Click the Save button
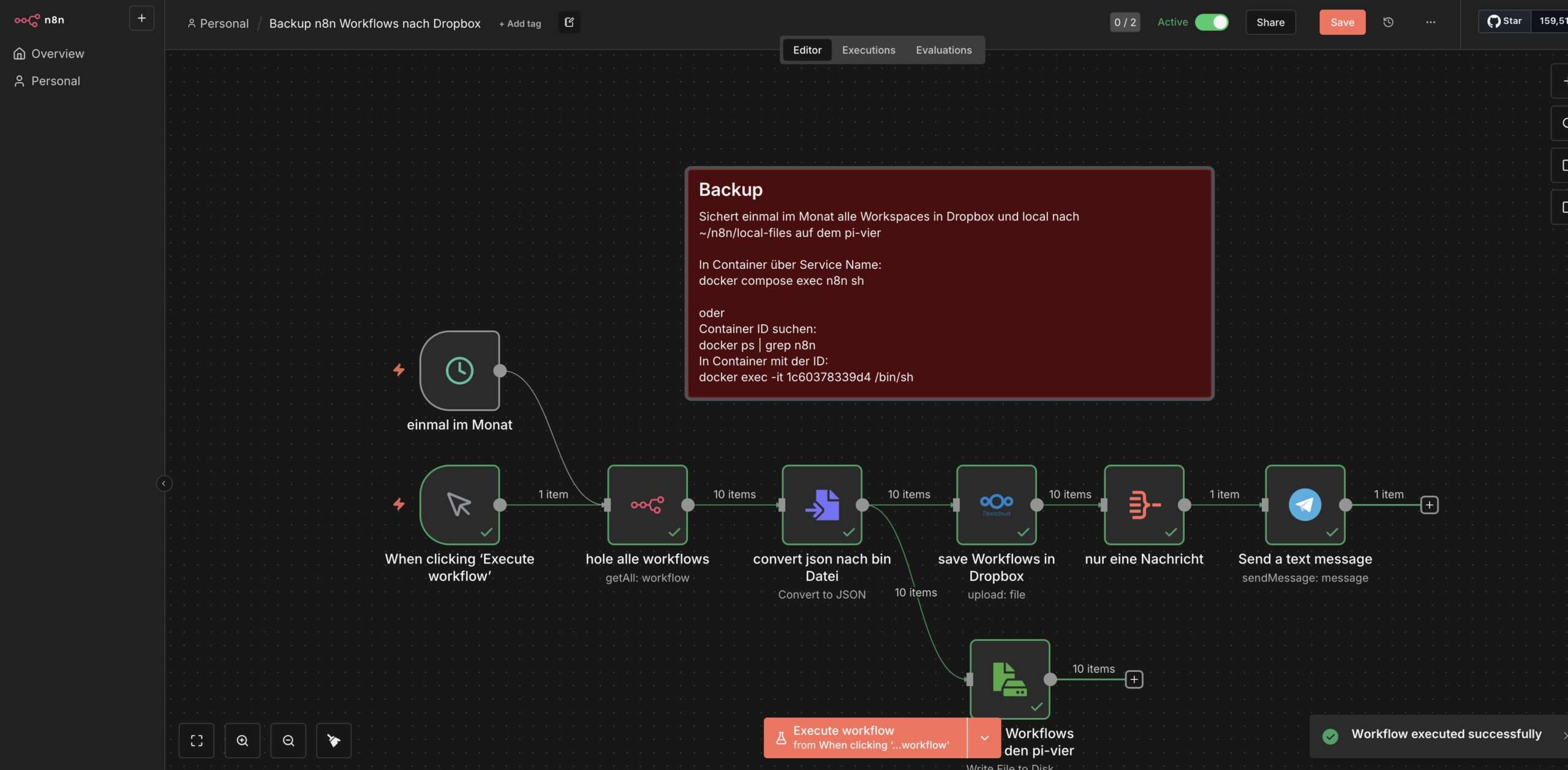The image size is (1568, 770). tap(1342, 22)
